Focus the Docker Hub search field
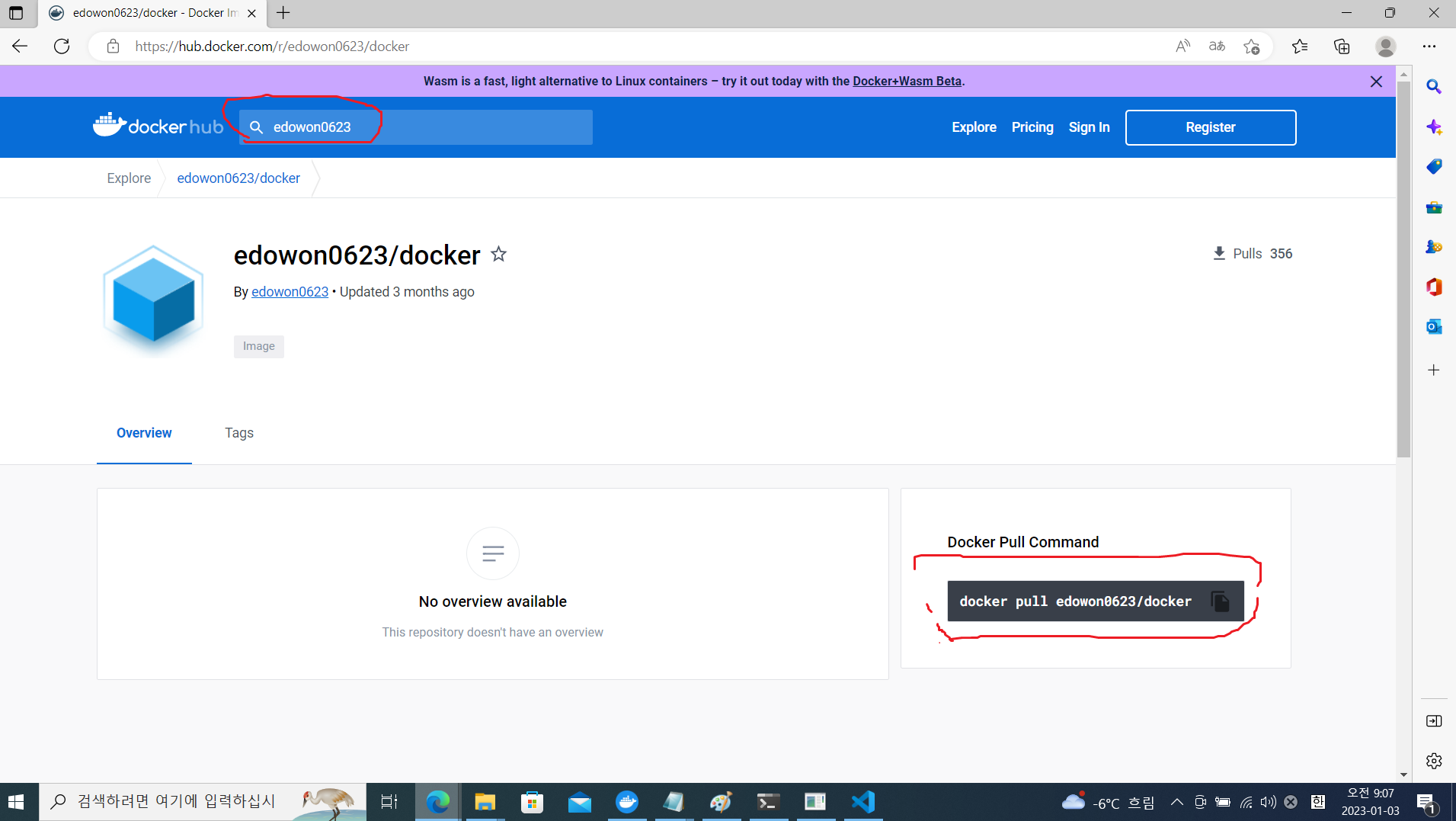Screen dimensions: 1456x821 click(416, 127)
